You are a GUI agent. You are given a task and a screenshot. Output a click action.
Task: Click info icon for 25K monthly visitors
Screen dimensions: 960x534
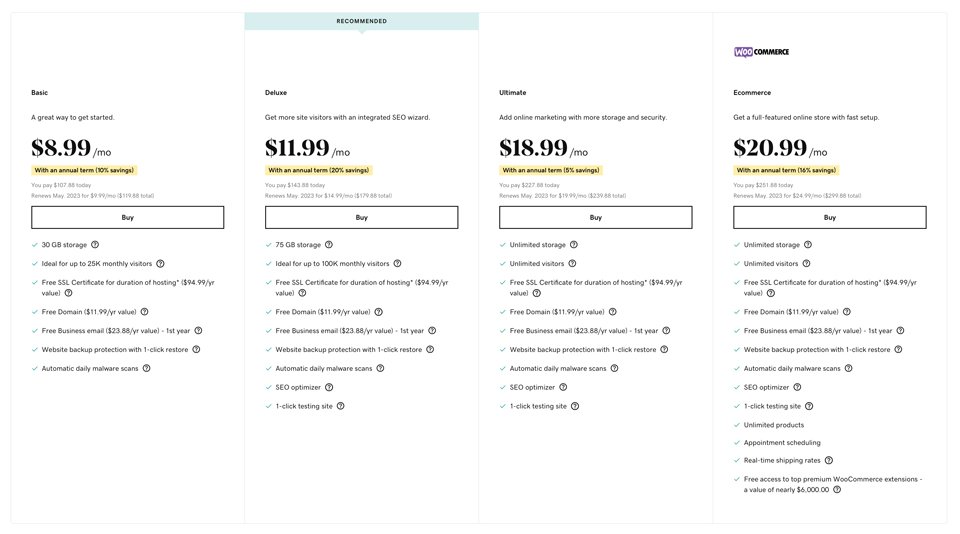(160, 263)
